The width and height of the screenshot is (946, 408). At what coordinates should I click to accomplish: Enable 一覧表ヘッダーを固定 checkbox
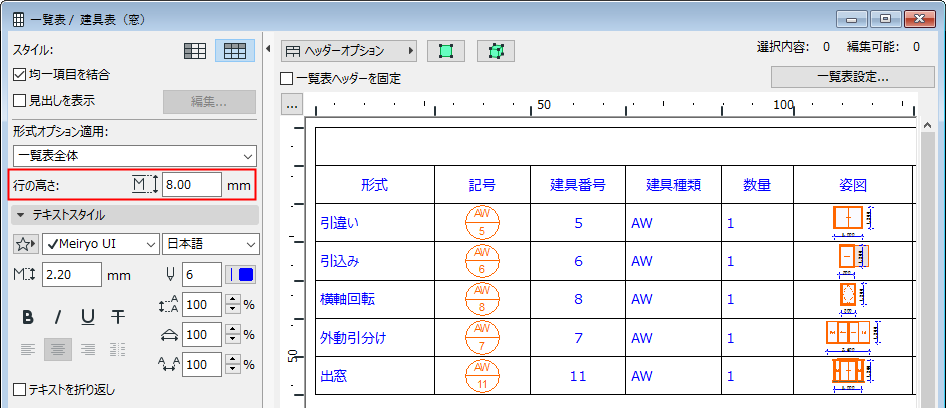click(287, 78)
